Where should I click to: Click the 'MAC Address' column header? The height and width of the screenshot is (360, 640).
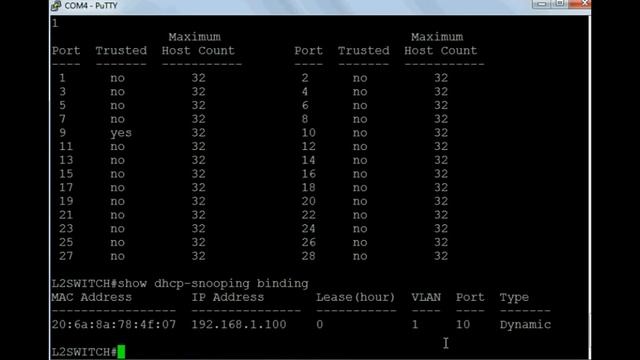point(92,297)
